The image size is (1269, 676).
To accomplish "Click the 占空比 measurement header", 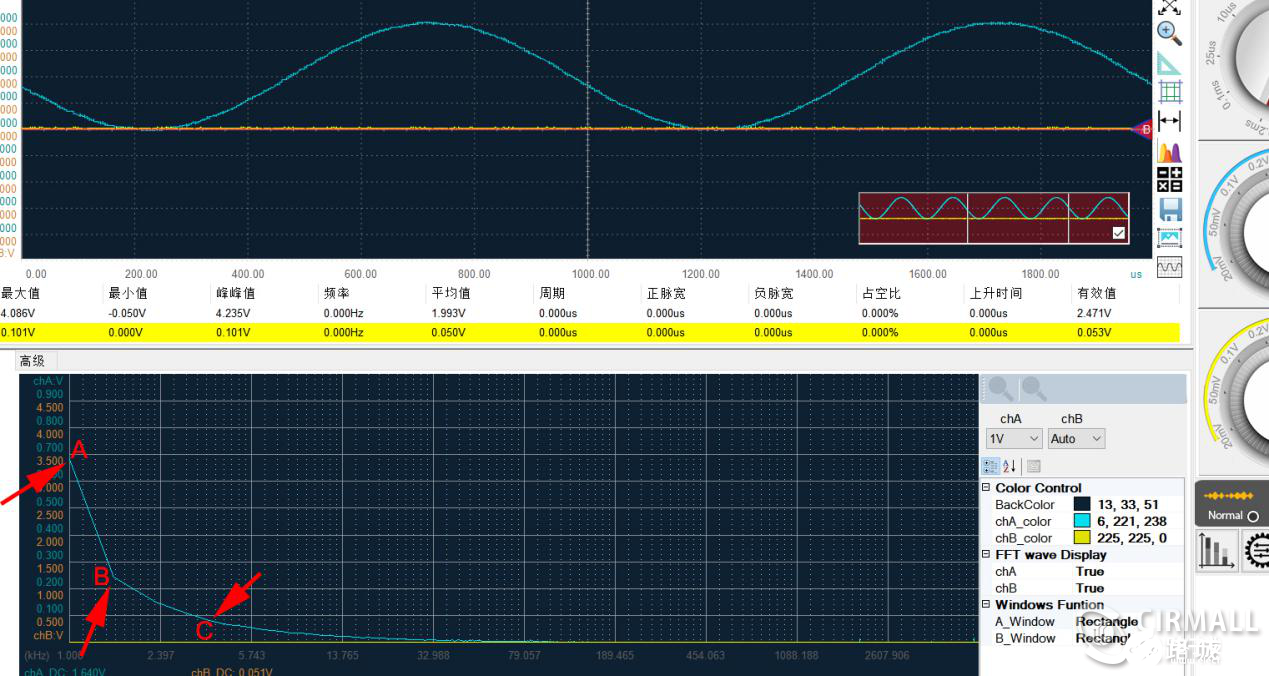I will click(881, 294).
